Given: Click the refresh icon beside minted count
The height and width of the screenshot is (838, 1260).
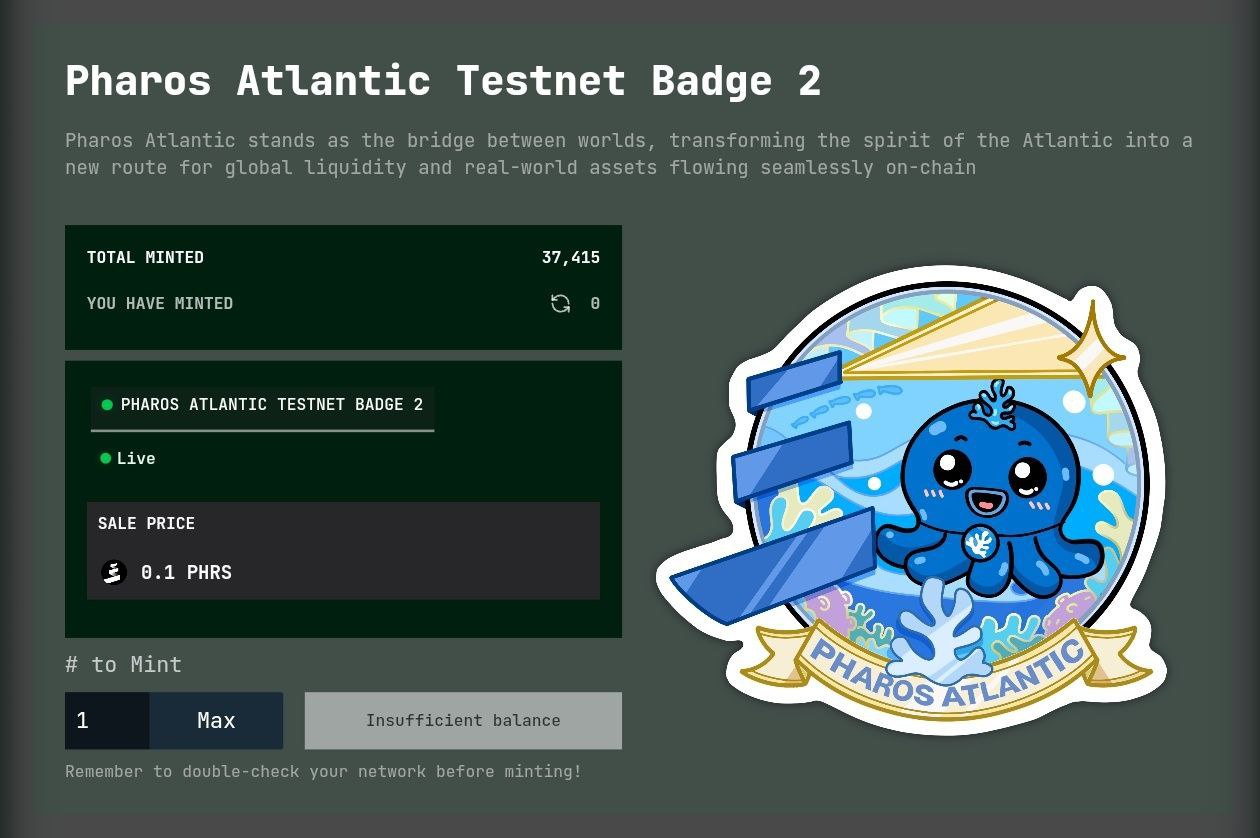Looking at the screenshot, I should (560, 303).
